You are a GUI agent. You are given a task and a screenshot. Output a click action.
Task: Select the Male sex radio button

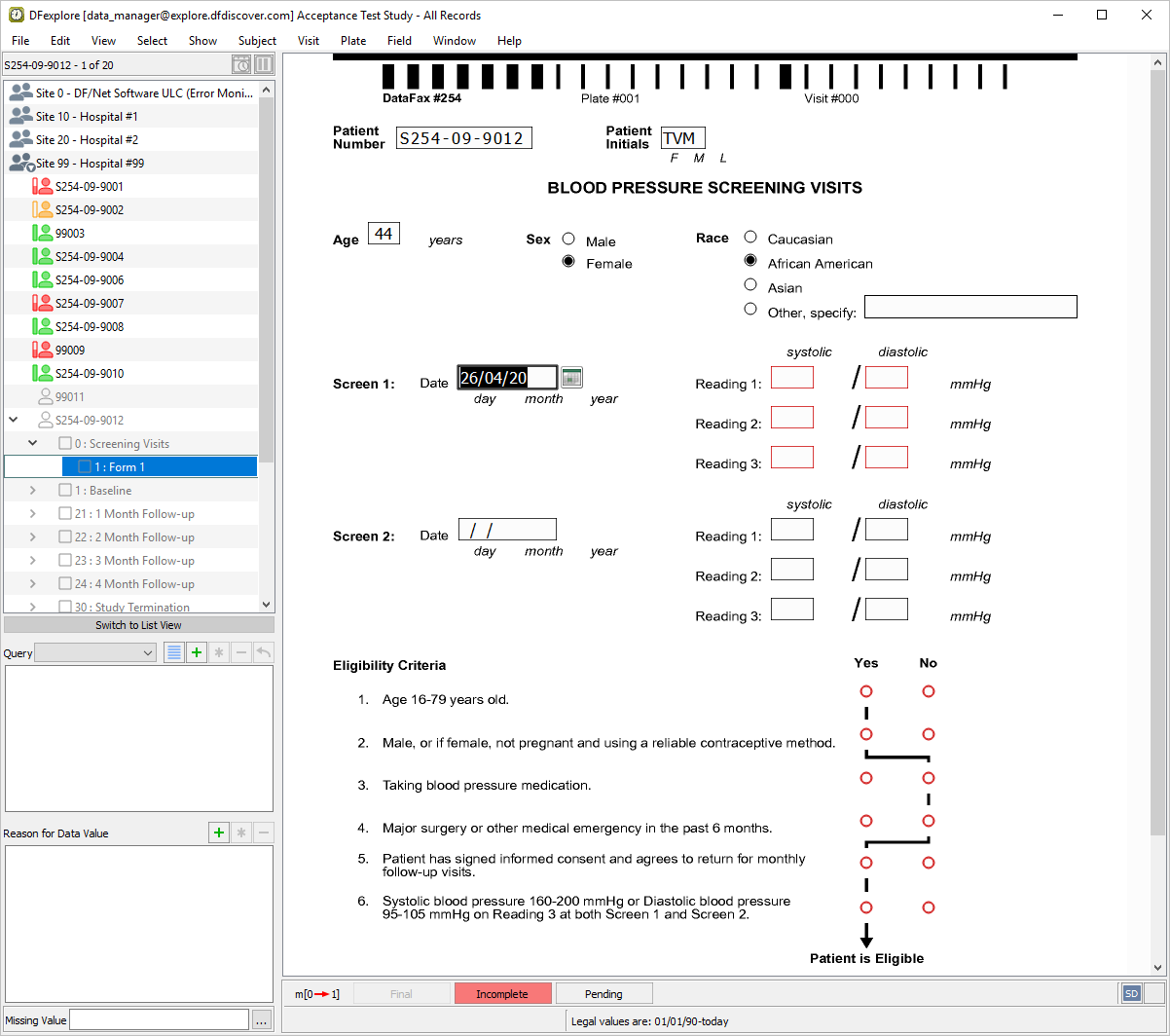pos(568,240)
